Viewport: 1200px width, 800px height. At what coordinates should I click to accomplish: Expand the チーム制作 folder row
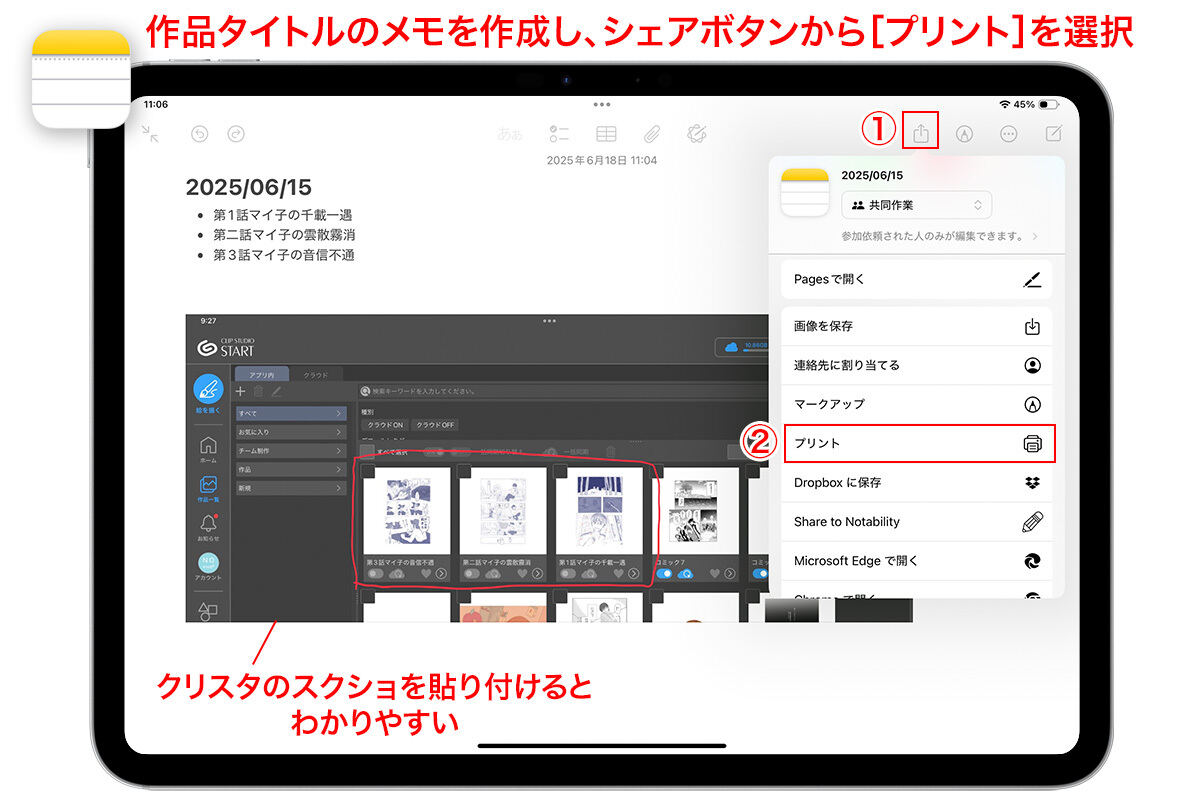pyautogui.click(x=290, y=450)
